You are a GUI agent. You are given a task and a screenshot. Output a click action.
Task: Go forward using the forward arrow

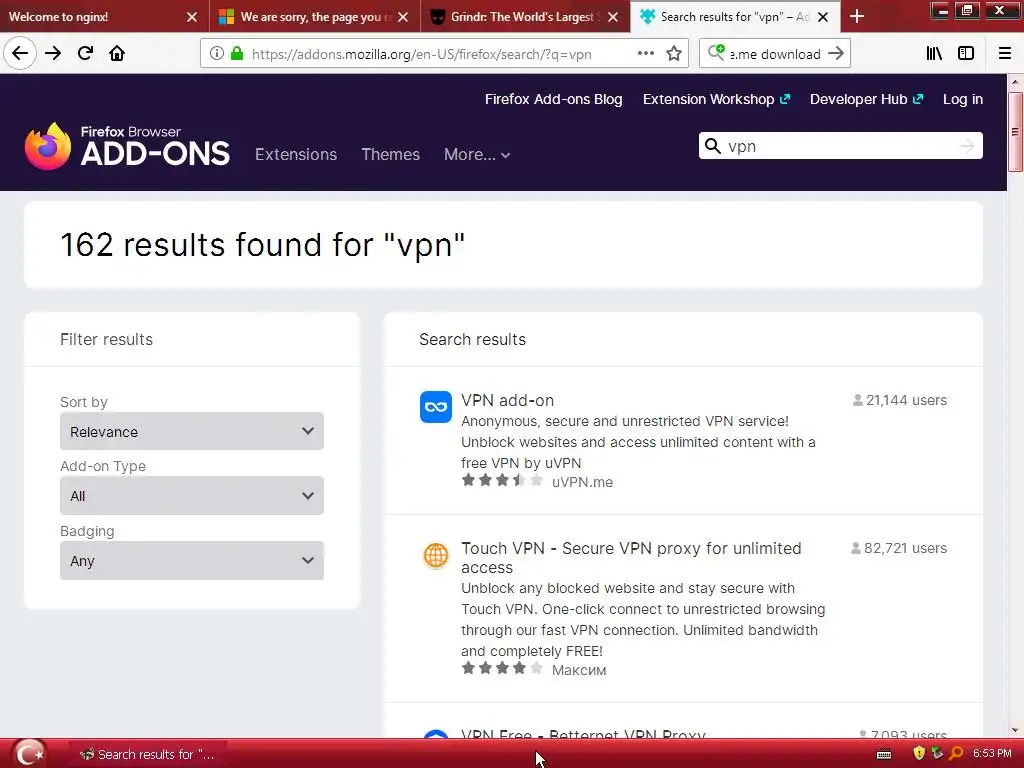(x=53, y=53)
